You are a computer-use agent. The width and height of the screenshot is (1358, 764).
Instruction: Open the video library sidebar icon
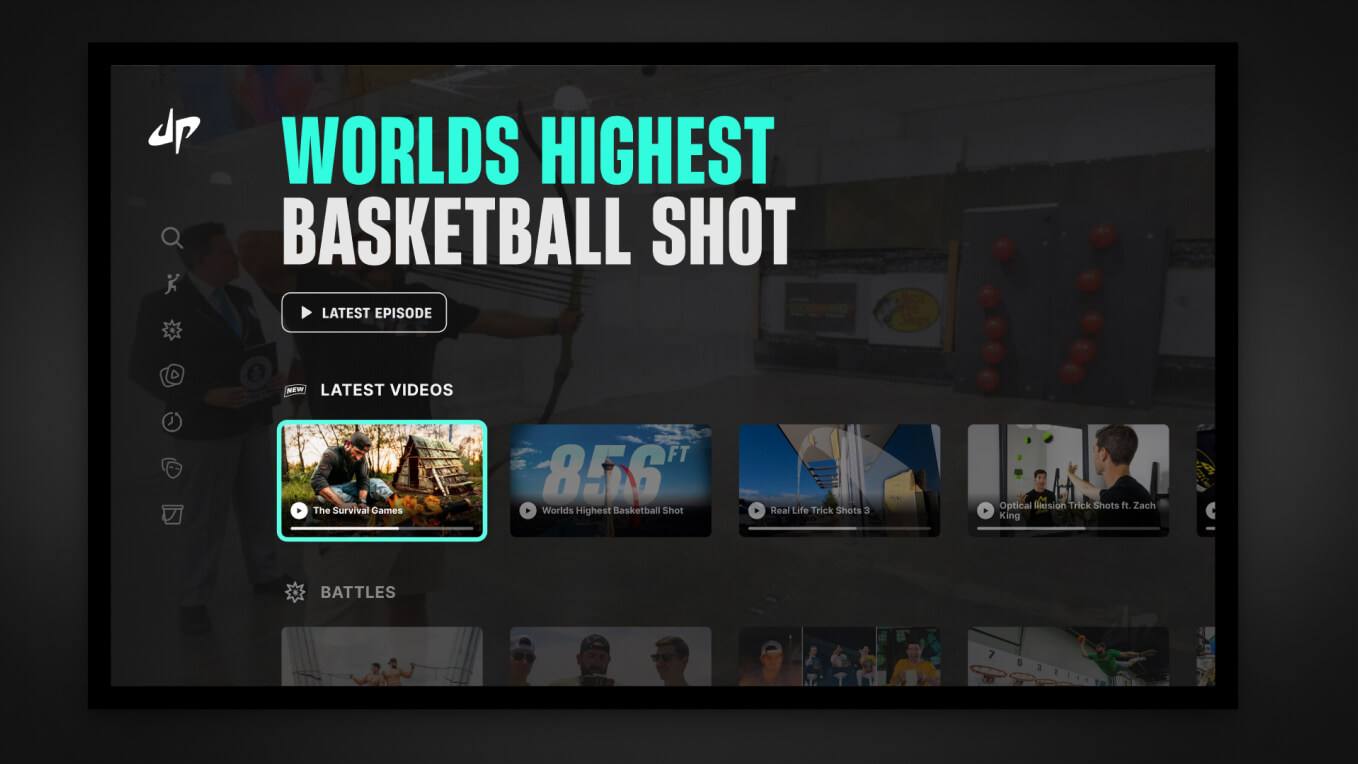(172, 376)
